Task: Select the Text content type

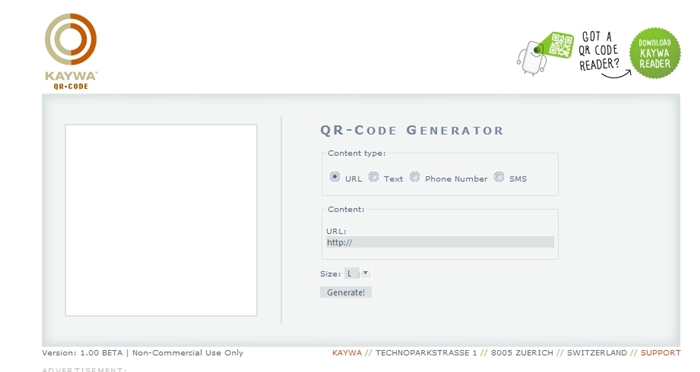Action: coord(374,177)
